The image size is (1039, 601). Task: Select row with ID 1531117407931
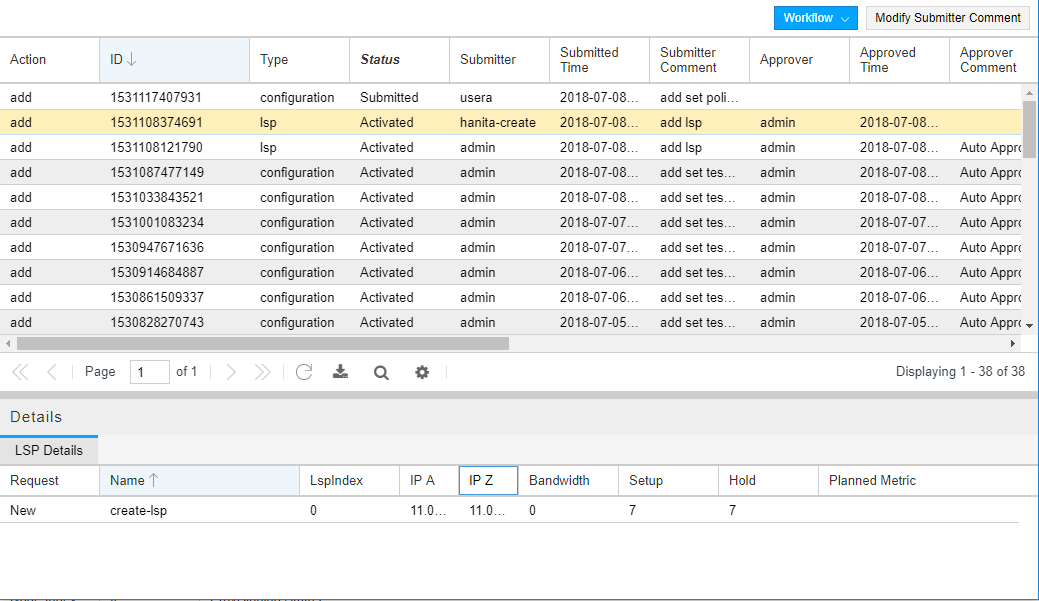156,98
